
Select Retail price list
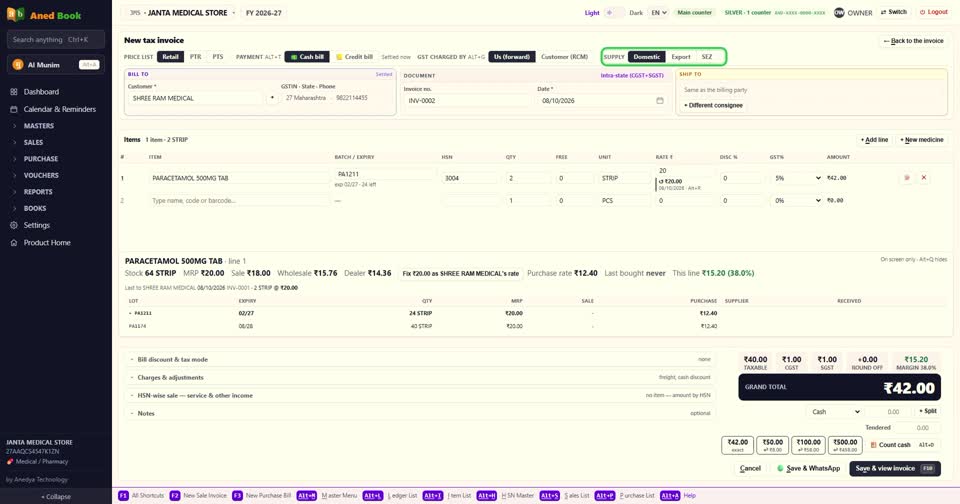(170, 57)
